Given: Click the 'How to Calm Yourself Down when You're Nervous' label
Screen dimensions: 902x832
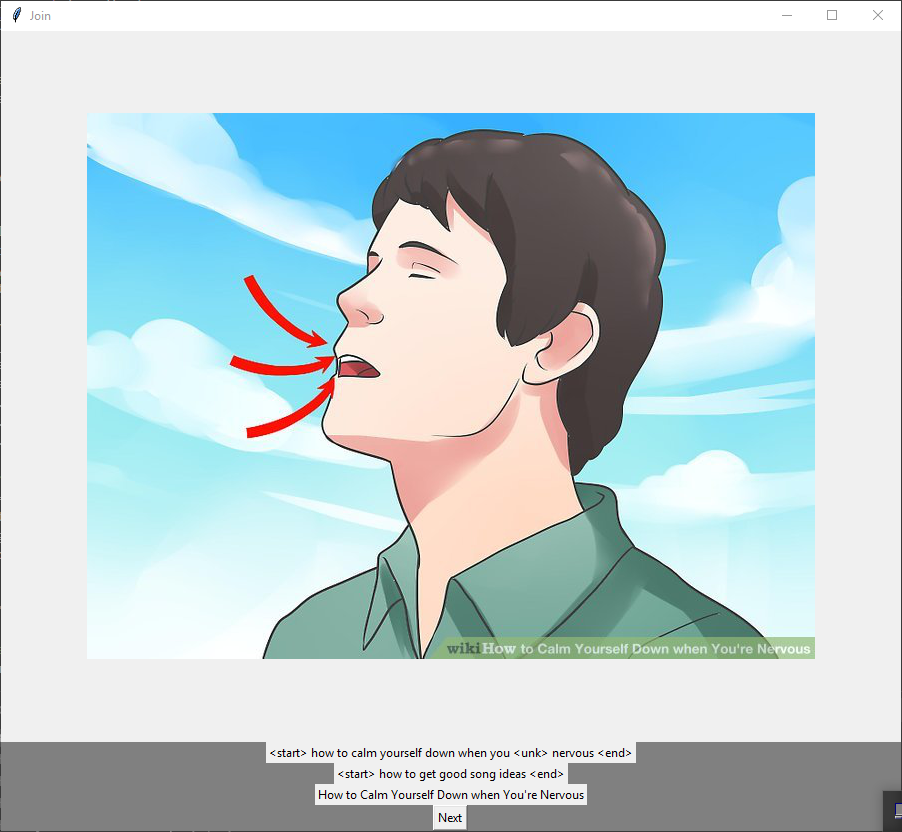Looking at the screenshot, I should coord(450,795).
